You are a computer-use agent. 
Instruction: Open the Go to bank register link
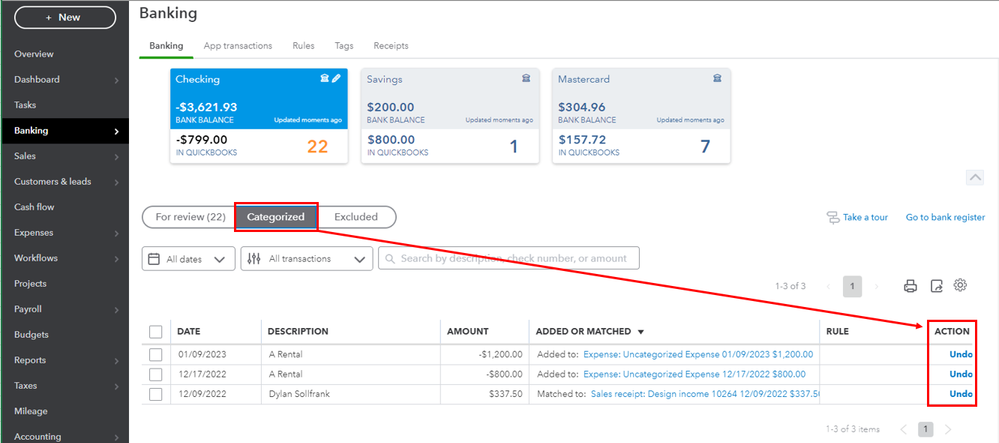(945, 217)
